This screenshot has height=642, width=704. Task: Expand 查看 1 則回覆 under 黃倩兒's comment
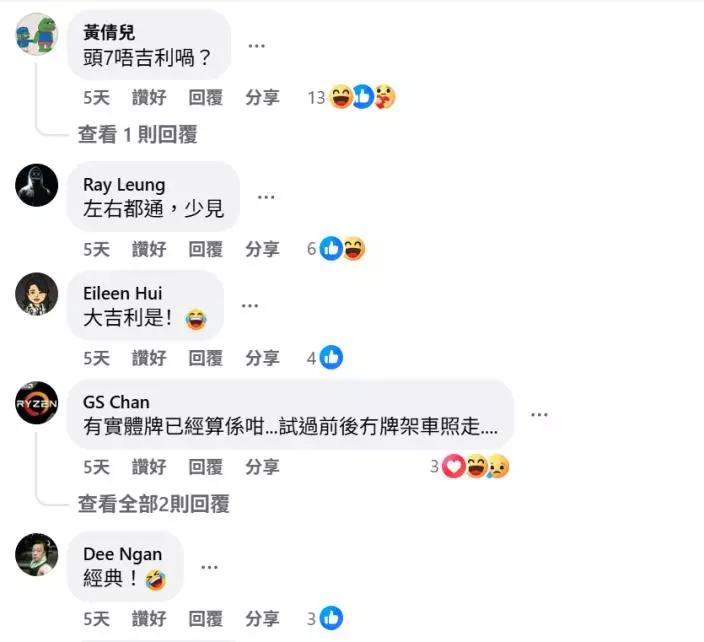137,134
